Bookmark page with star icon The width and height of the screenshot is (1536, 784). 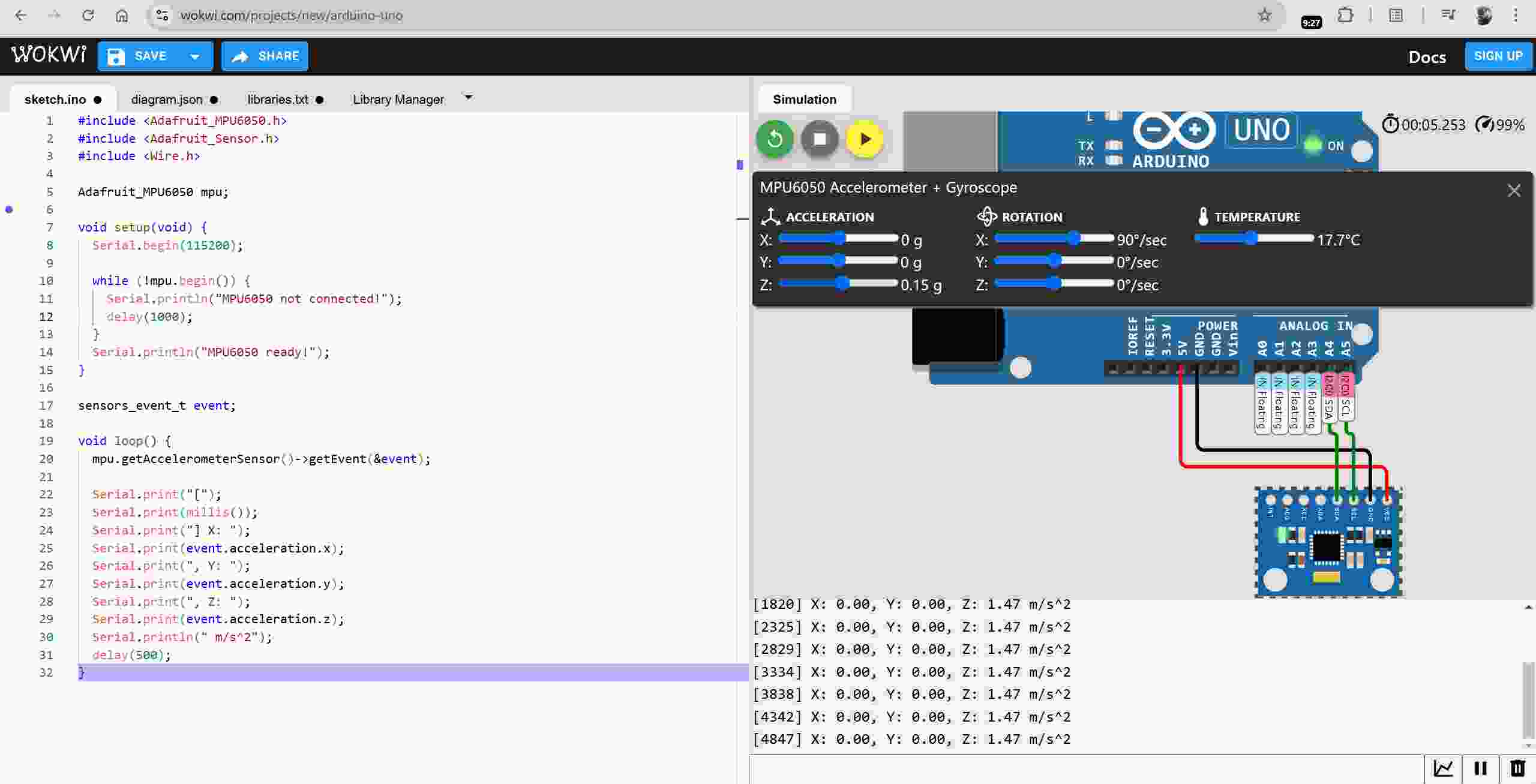pyautogui.click(x=1265, y=16)
